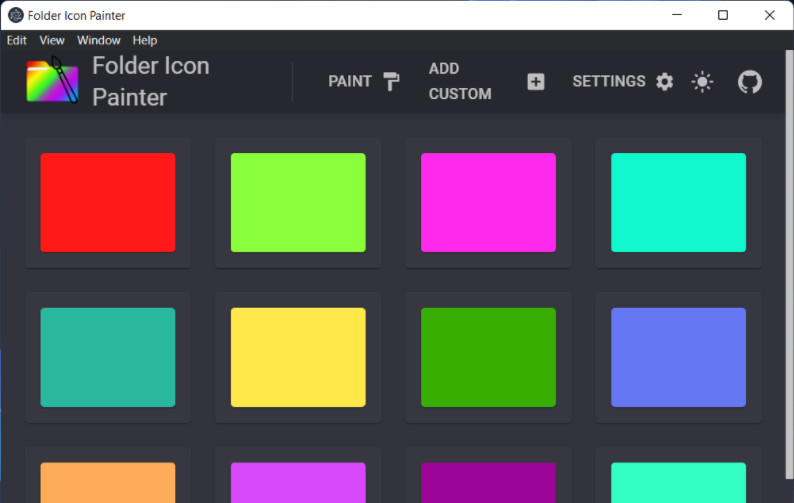Select the bright cyan color swatch
Viewport: 794px width, 503px height.
[x=679, y=203]
